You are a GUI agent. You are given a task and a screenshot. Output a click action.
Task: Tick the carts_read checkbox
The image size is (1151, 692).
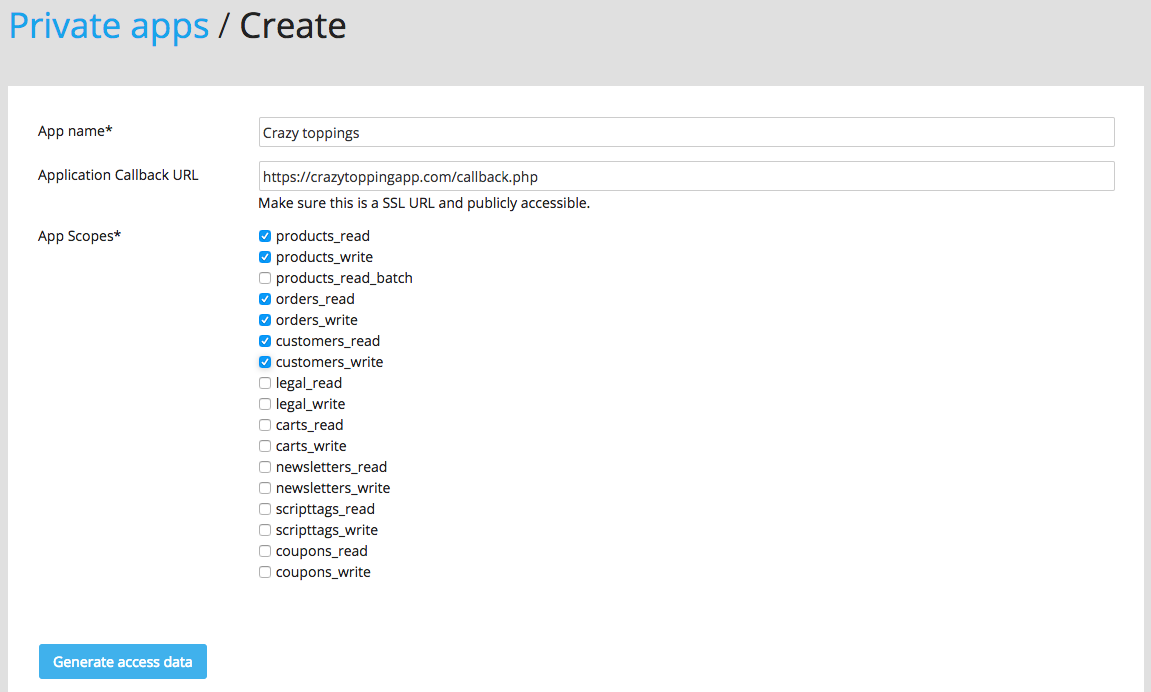click(265, 425)
